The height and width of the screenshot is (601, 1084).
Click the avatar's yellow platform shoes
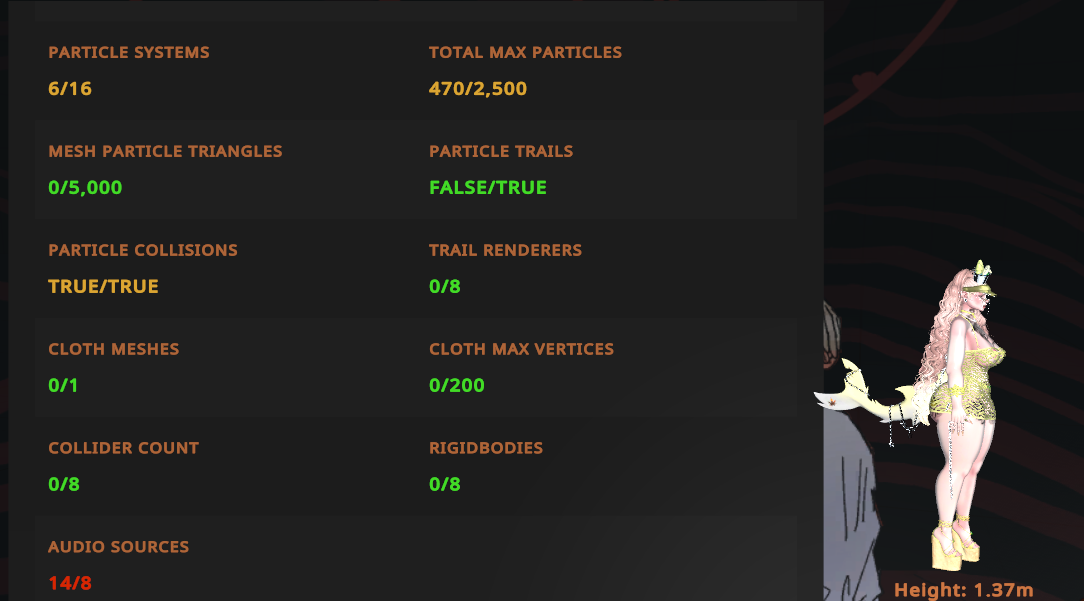[955, 544]
